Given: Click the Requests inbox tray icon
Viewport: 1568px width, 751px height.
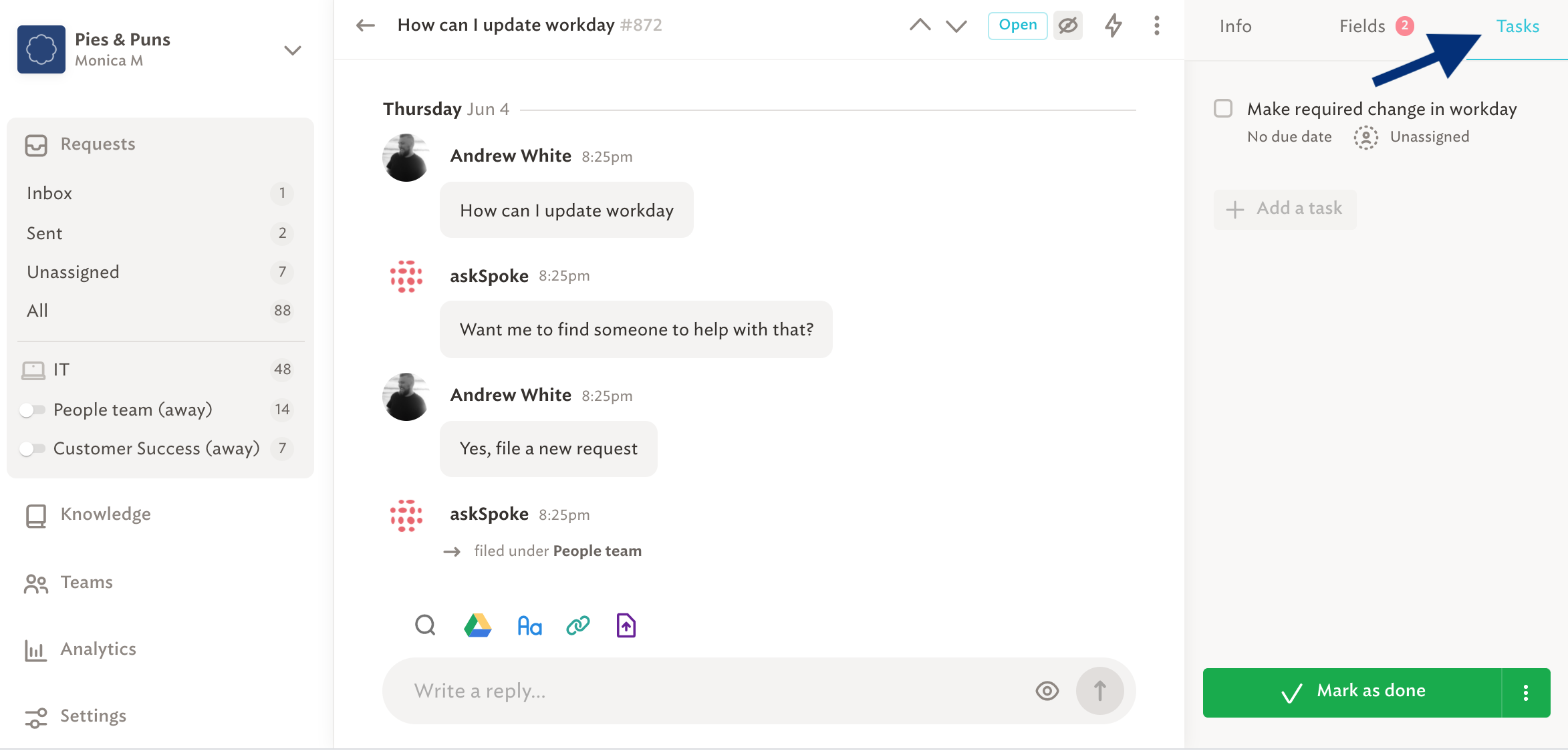Looking at the screenshot, I should pyautogui.click(x=36, y=145).
